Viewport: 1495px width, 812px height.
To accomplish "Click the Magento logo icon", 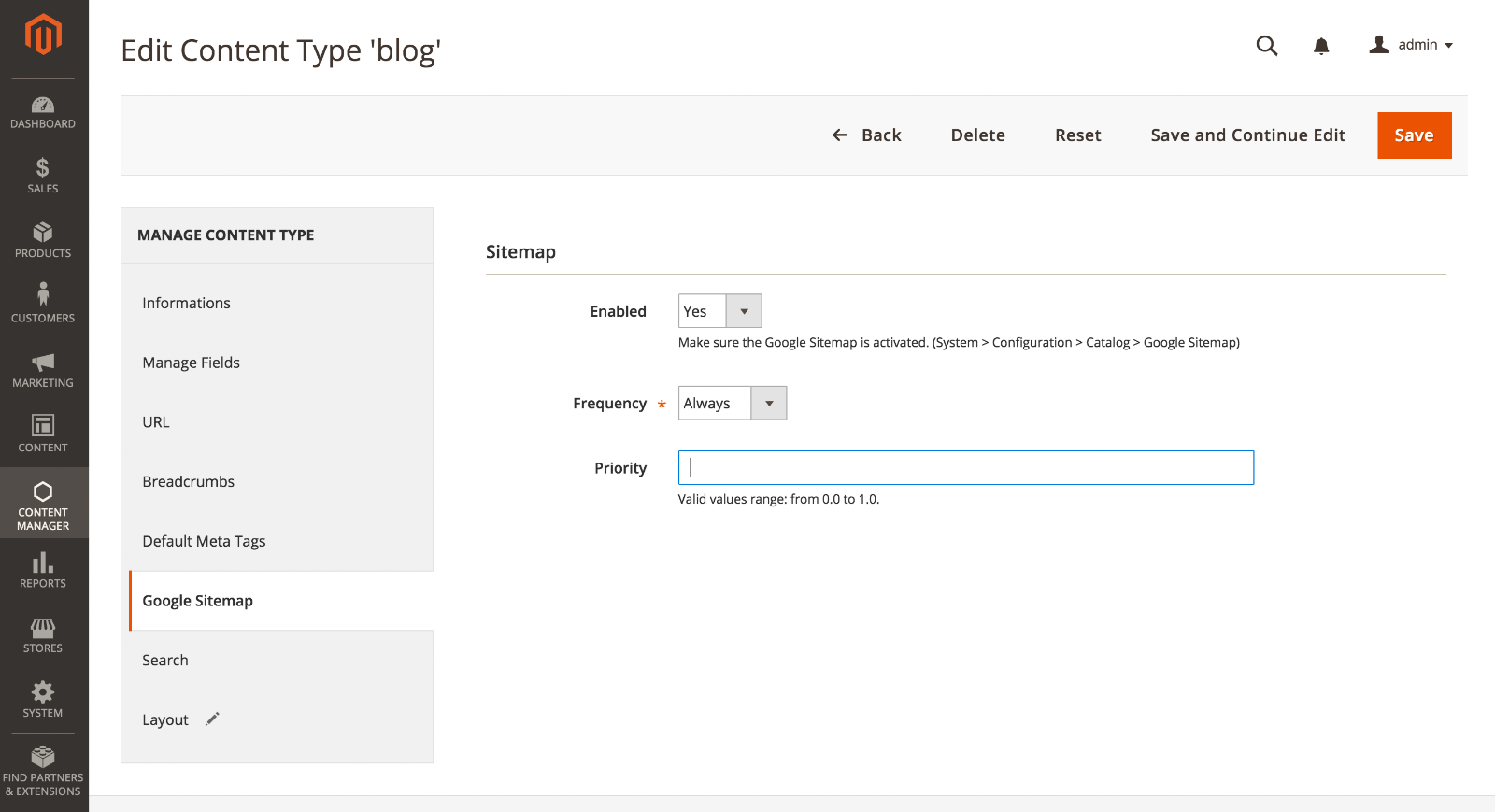I will click(43, 36).
